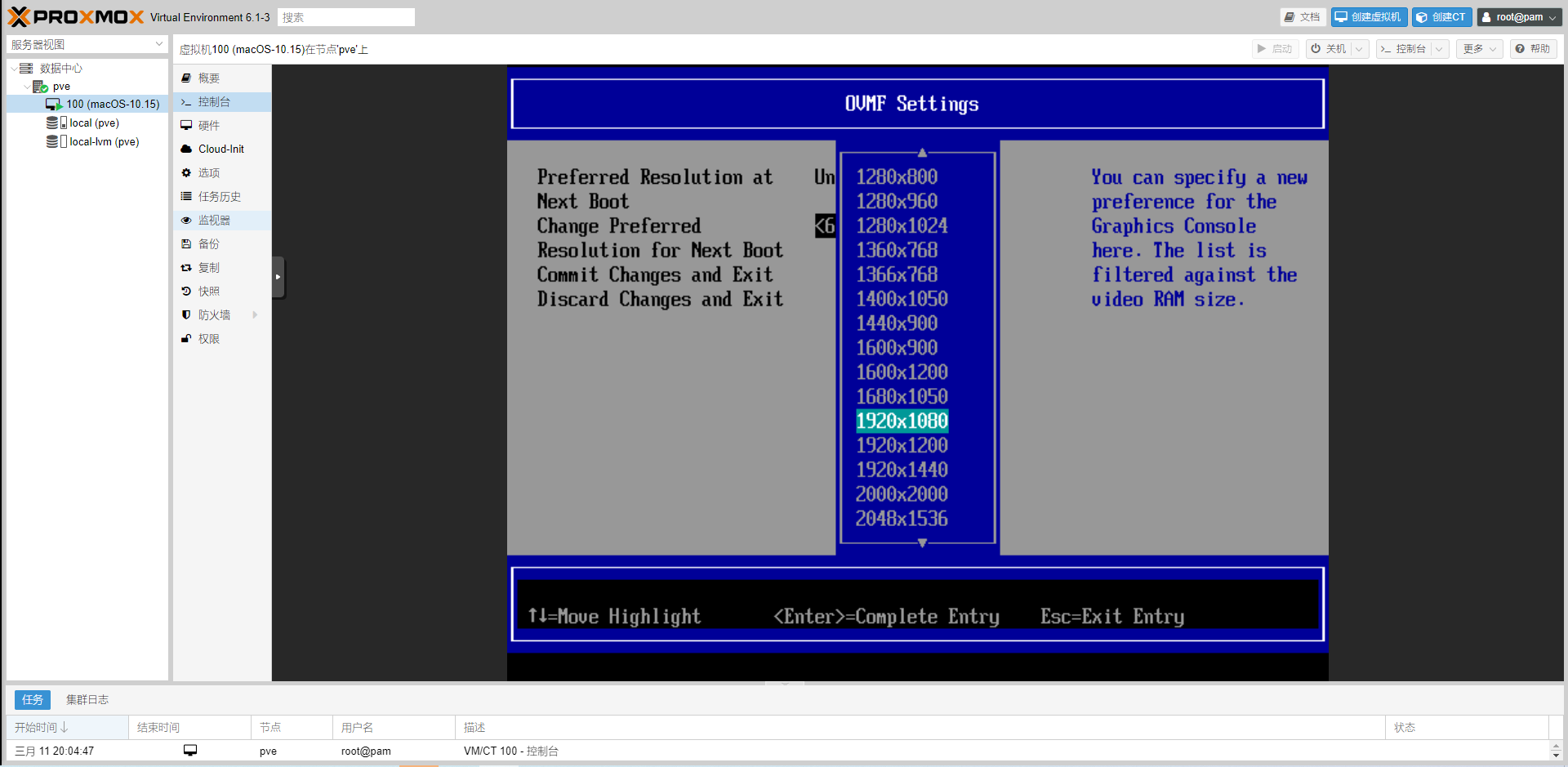Viewport: 1568px width, 767px height.
Task: Open the 监视器 monitor page
Action: [213, 221]
